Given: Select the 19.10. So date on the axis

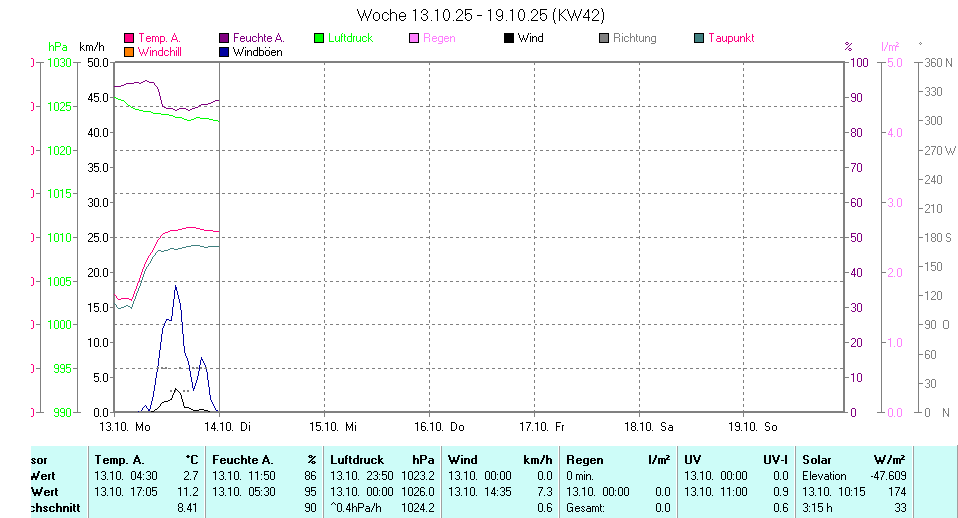Looking at the screenshot, I should click(757, 426).
